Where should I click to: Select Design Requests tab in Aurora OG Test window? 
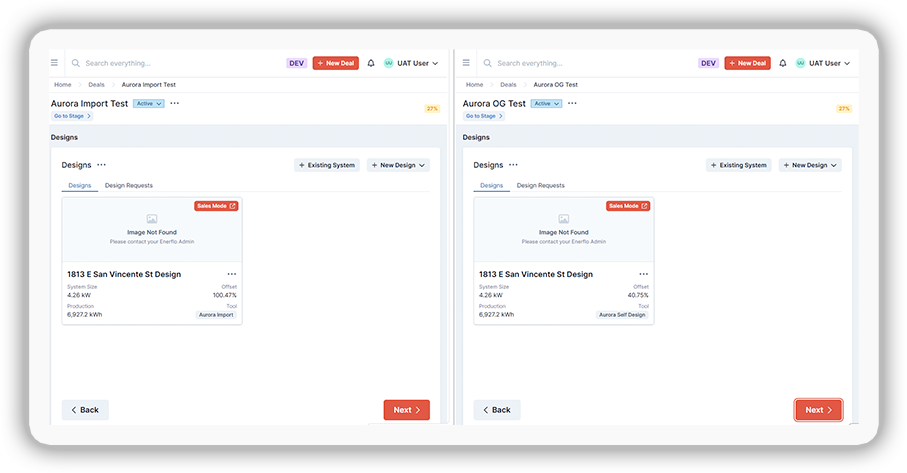pos(540,186)
